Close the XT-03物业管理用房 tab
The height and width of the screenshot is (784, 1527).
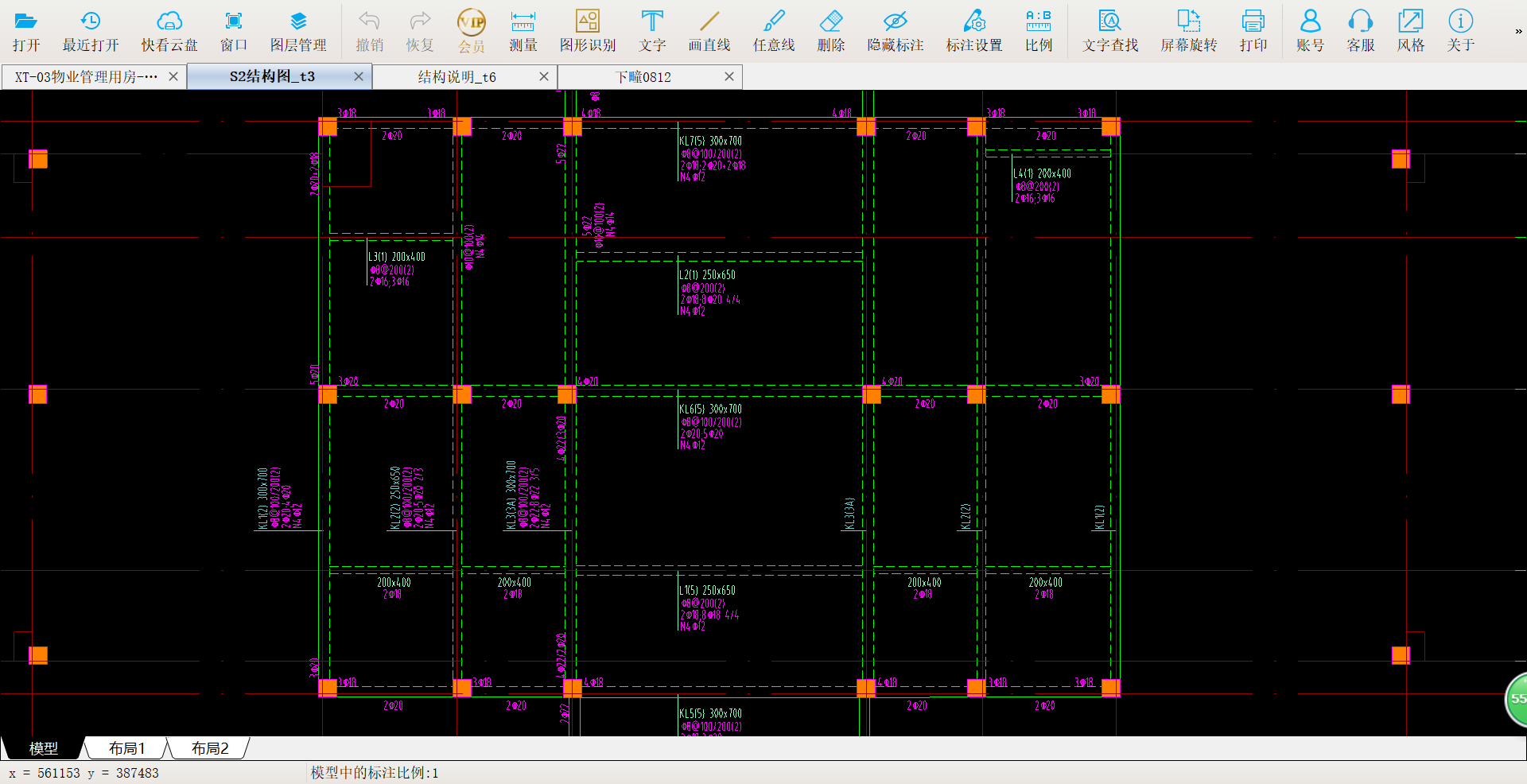pyautogui.click(x=173, y=77)
